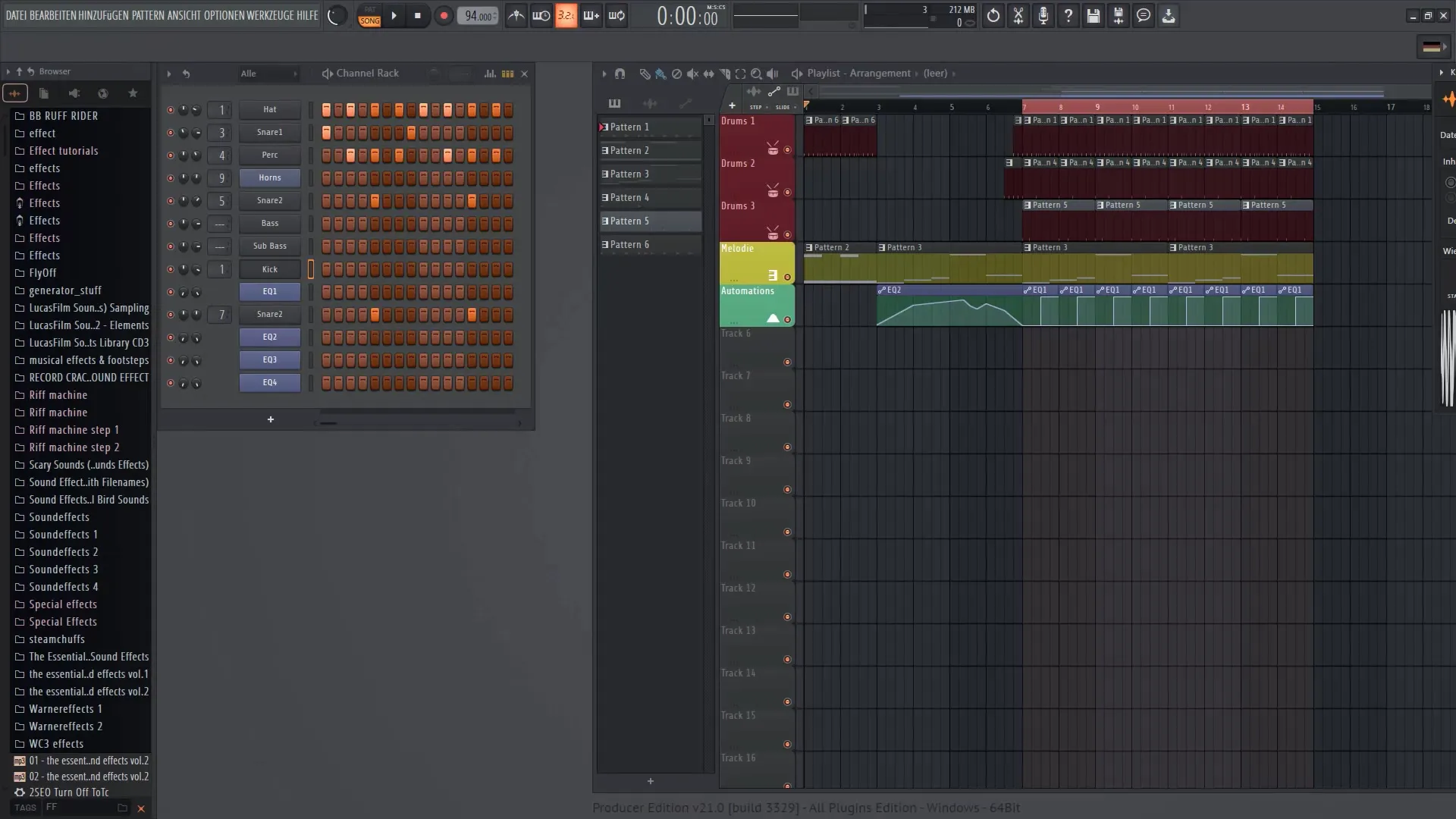Click the Channel Rack step sequencer icon
The width and height of the screenshot is (1456, 819).
(x=508, y=72)
